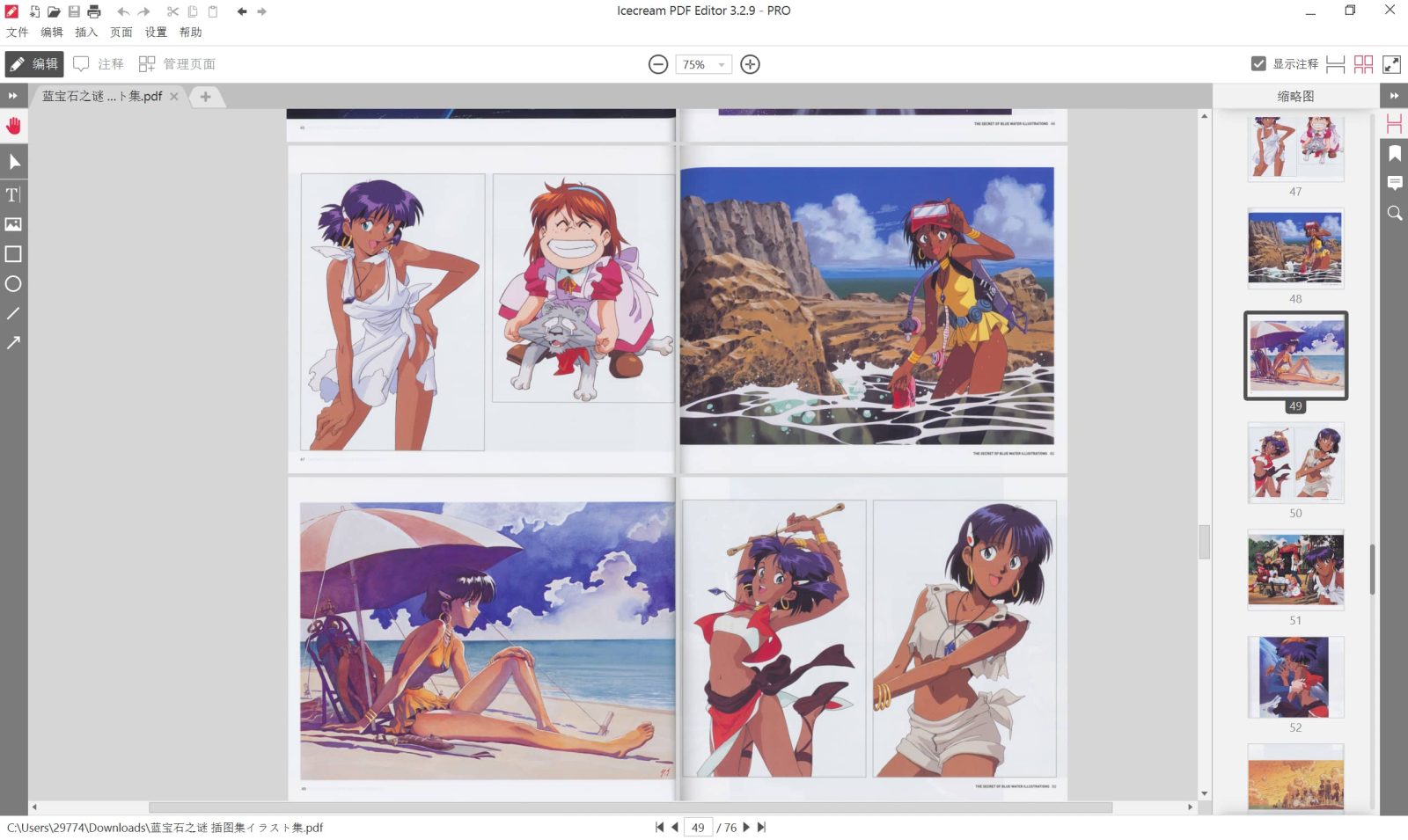
Task: Open the annotations list panel
Action: pyautogui.click(x=1394, y=183)
